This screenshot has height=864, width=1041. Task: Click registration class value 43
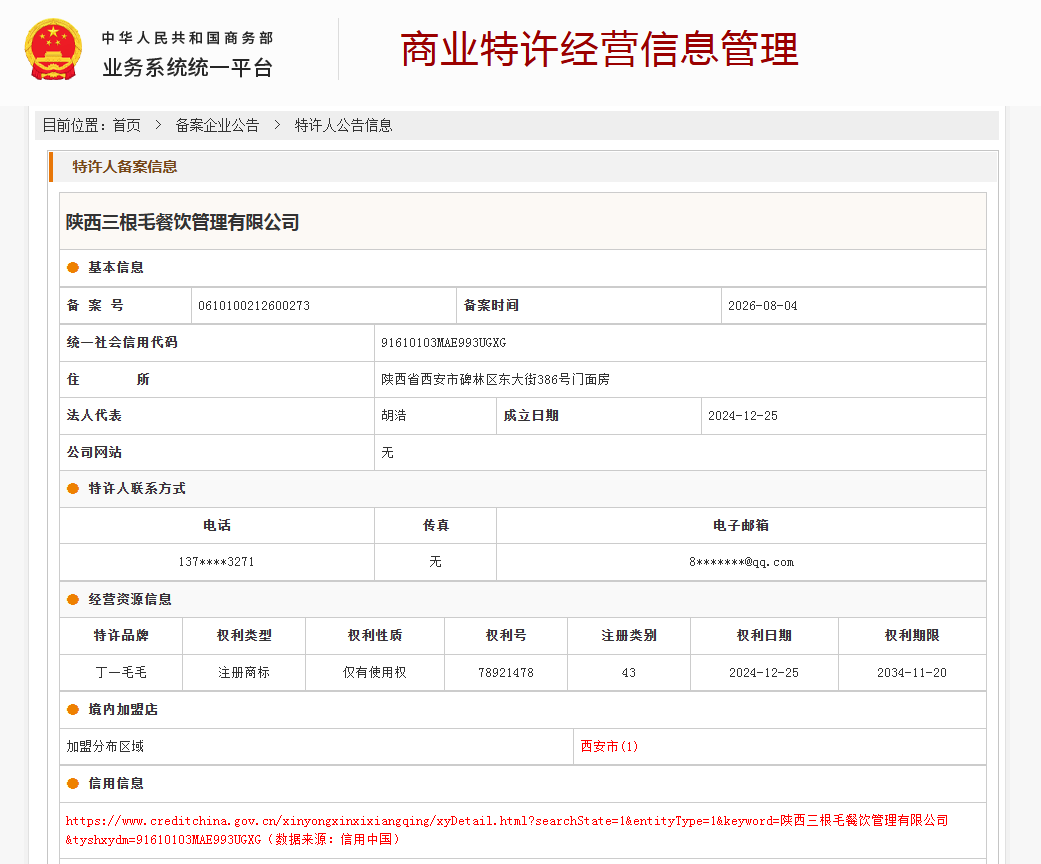pos(629,673)
